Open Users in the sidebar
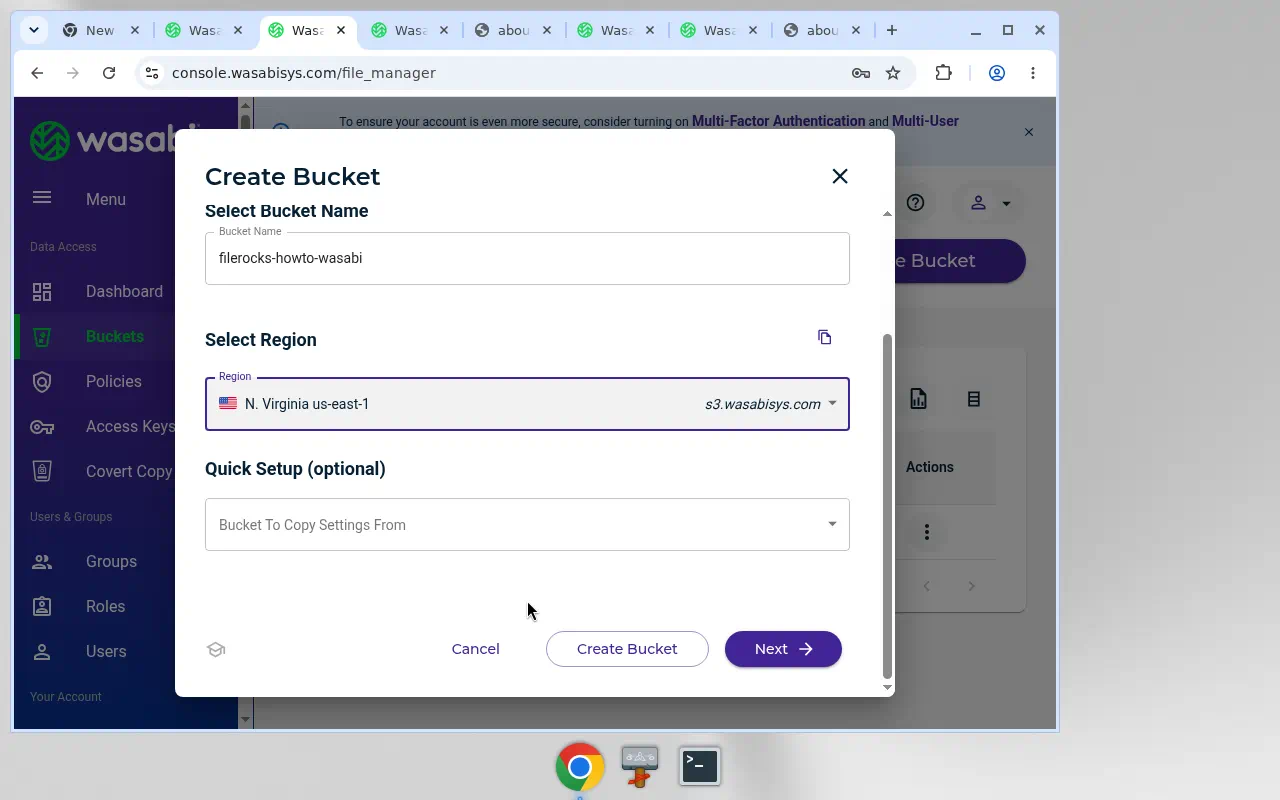This screenshot has width=1280, height=800. pyautogui.click(x=106, y=651)
